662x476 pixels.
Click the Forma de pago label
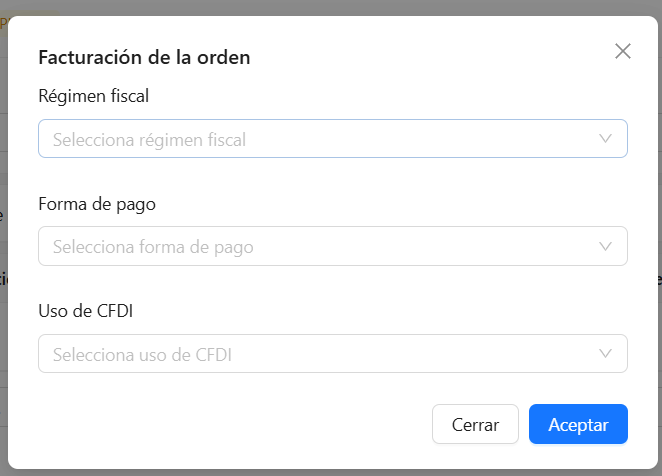point(97,204)
